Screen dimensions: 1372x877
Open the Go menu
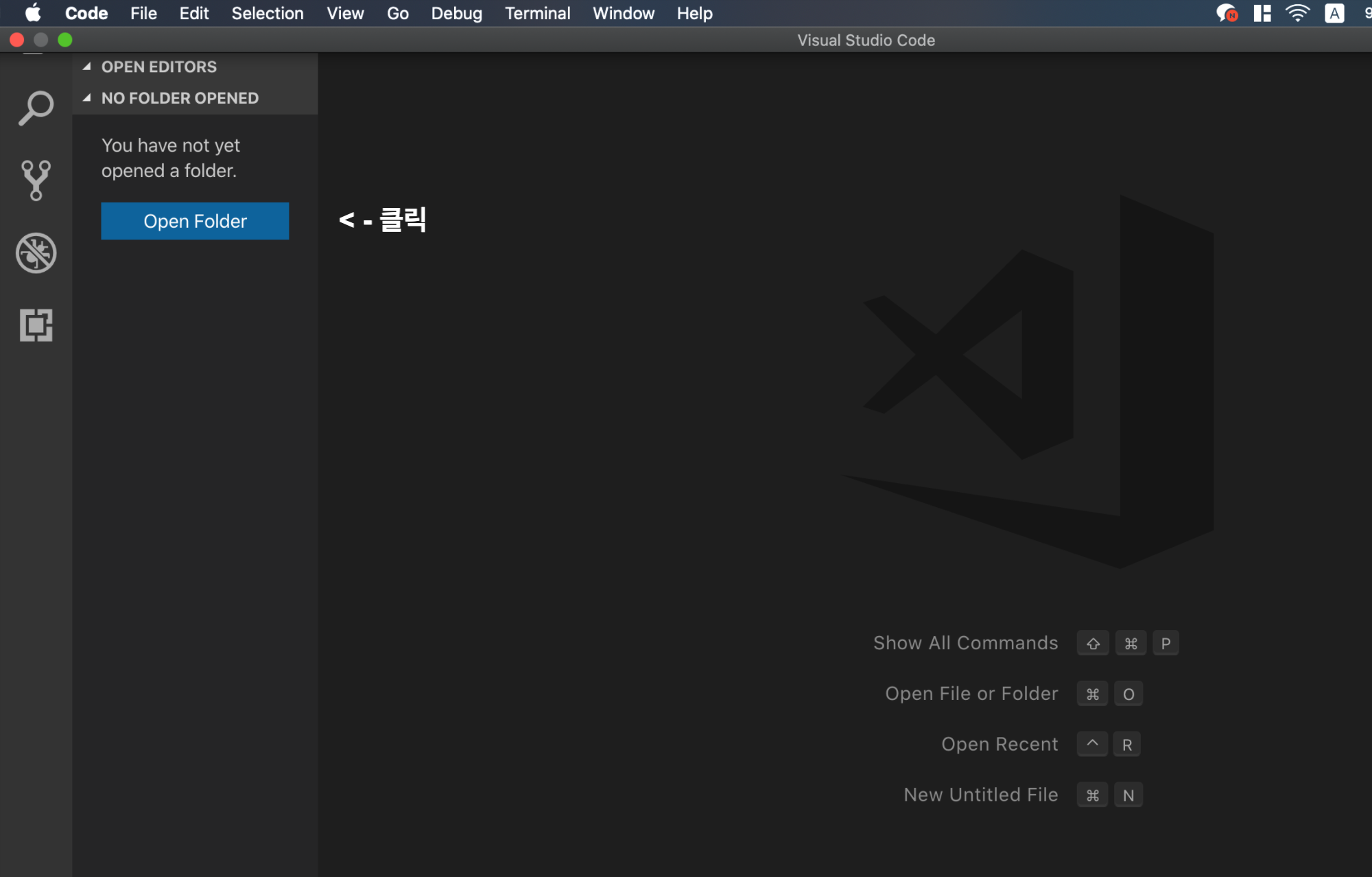398,13
